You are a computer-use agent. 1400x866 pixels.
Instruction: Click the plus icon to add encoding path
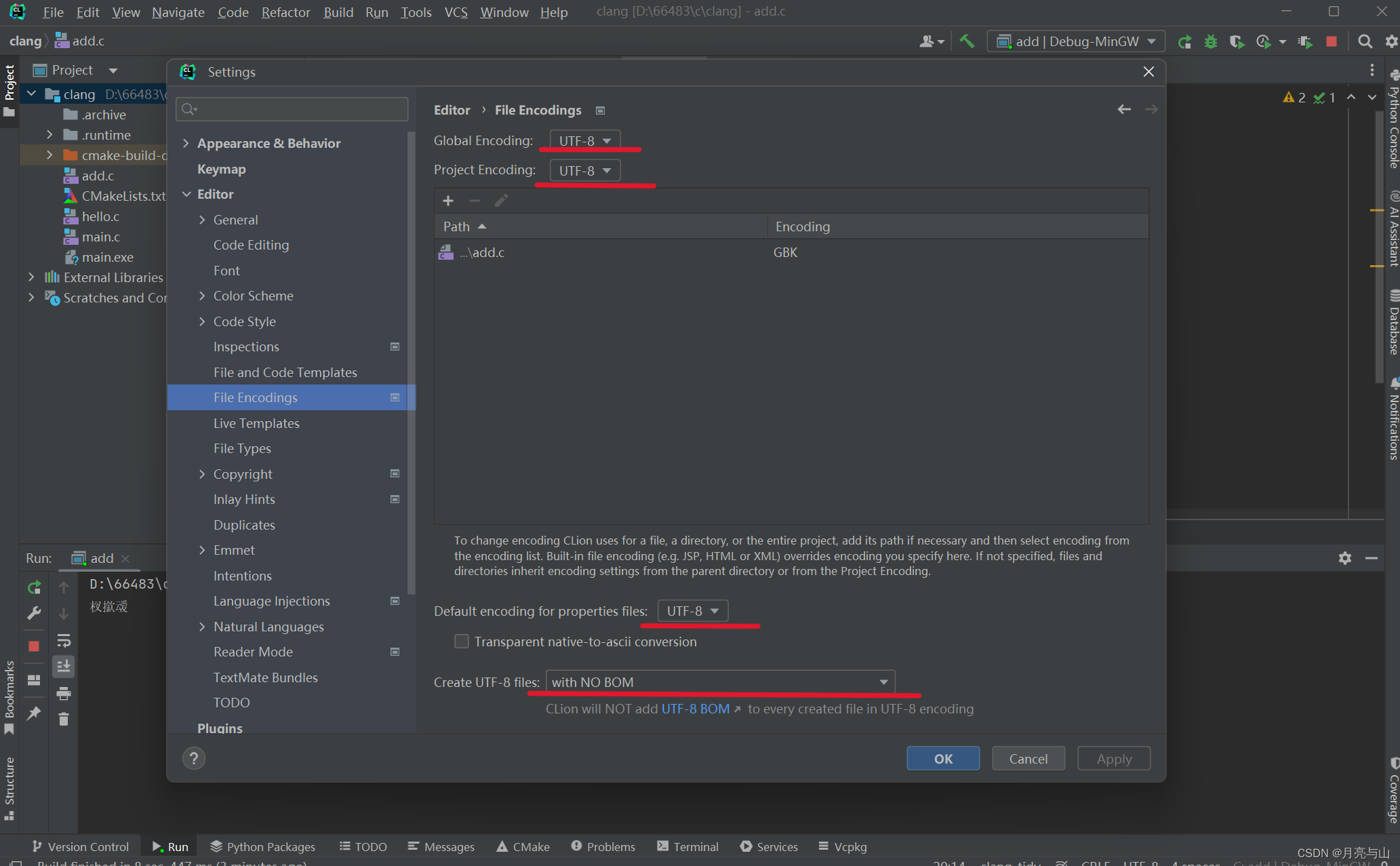[448, 201]
